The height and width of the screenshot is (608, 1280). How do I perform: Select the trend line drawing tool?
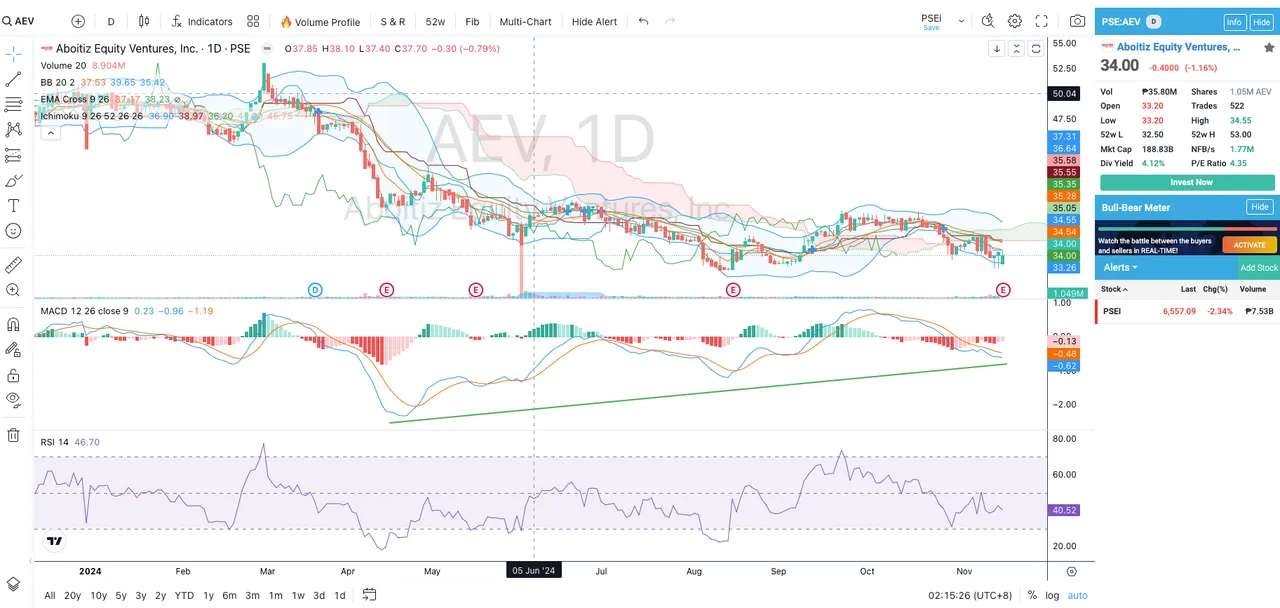coord(14,79)
